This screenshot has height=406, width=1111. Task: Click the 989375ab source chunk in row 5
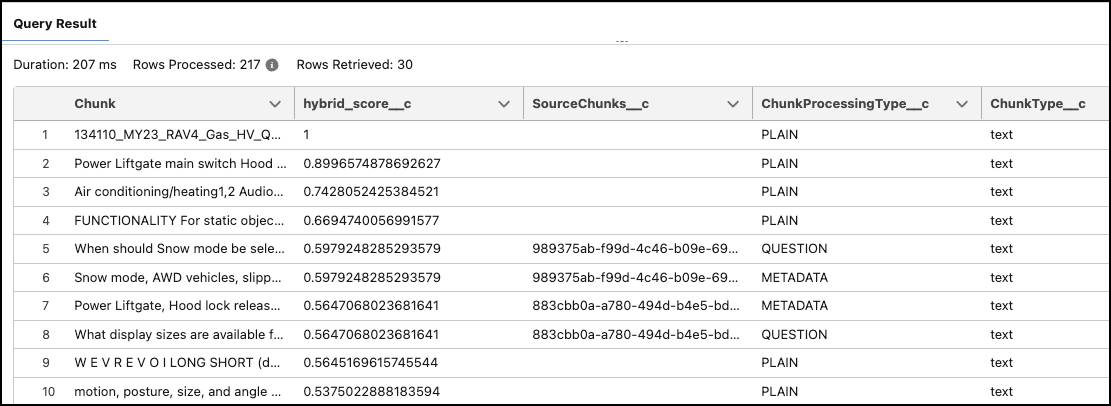(x=637, y=249)
